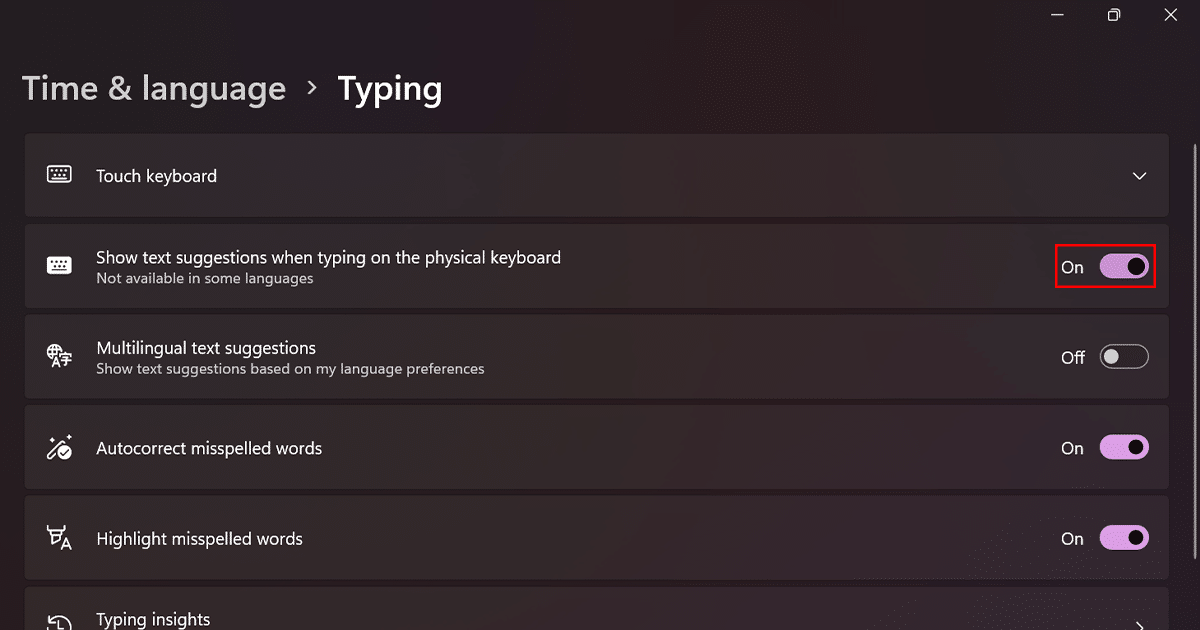The image size is (1200, 630).
Task: Click the Typing breadcrumb heading
Action: click(390, 89)
